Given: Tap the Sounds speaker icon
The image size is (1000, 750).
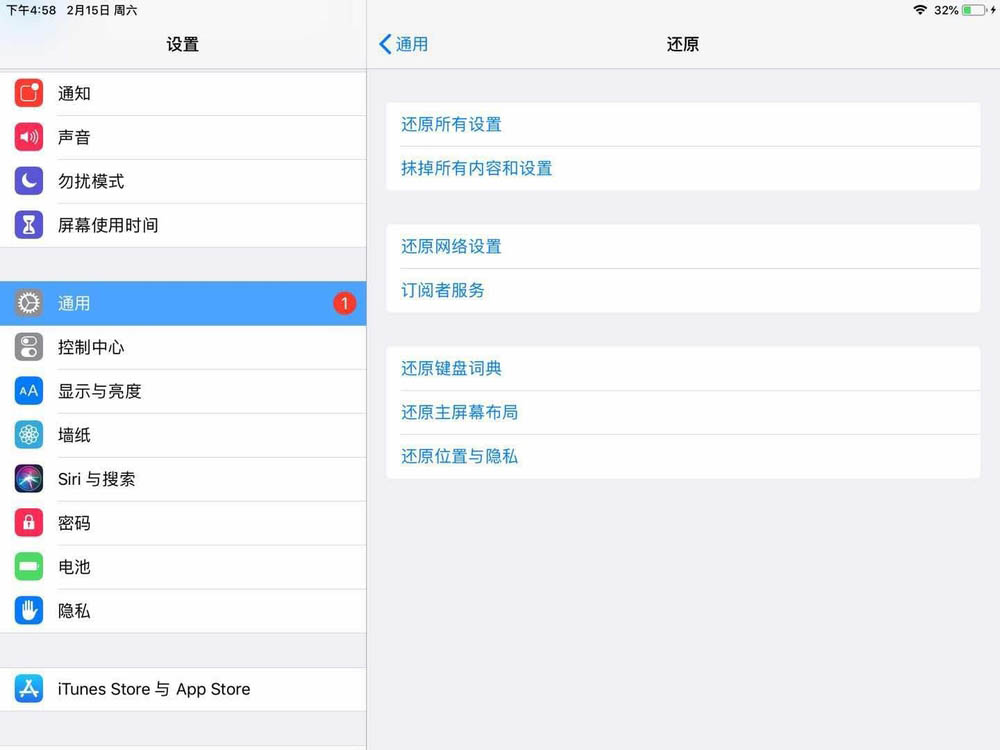Looking at the screenshot, I should pyautogui.click(x=29, y=138).
